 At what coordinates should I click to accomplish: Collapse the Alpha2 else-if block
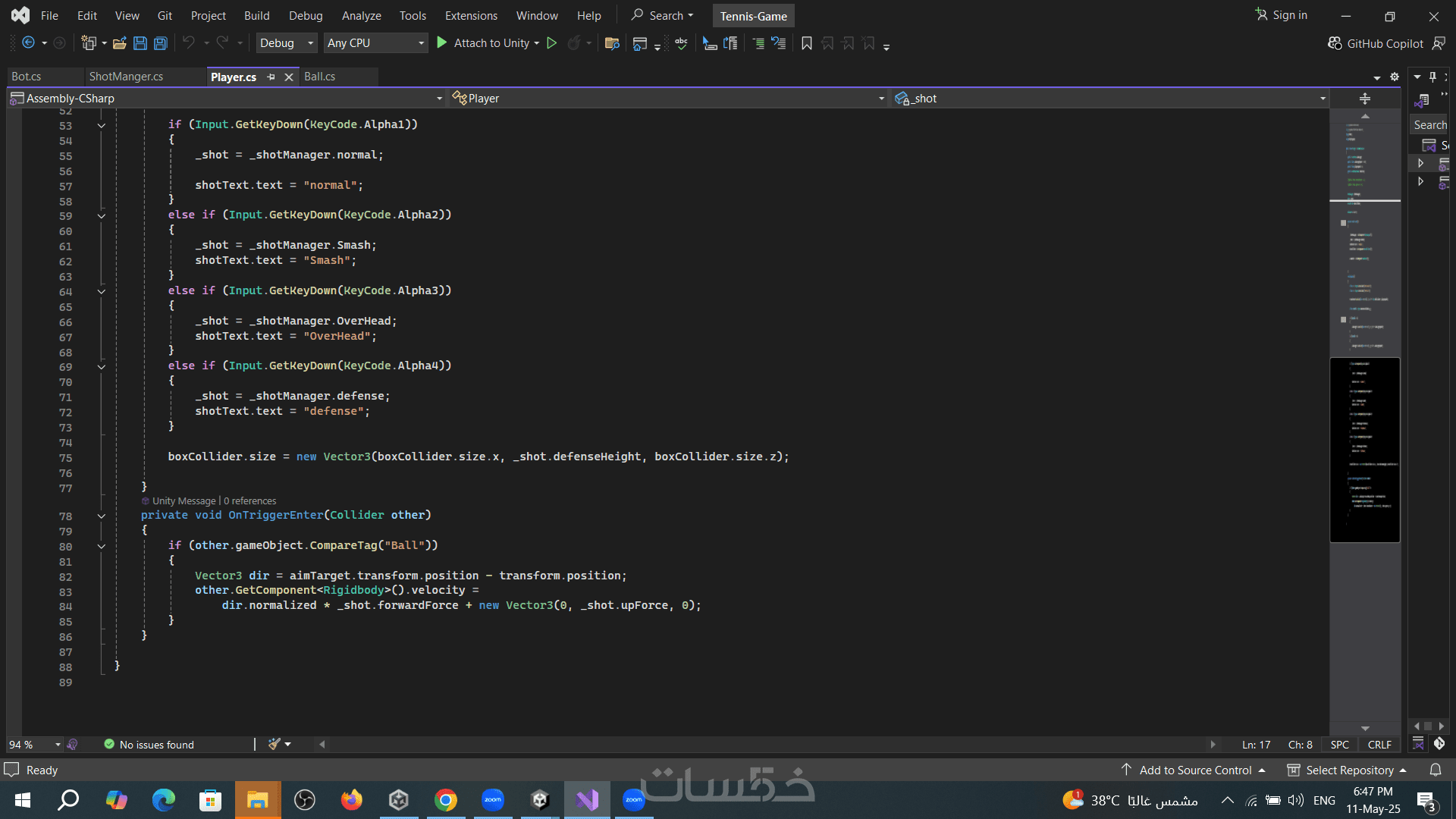click(x=101, y=215)
